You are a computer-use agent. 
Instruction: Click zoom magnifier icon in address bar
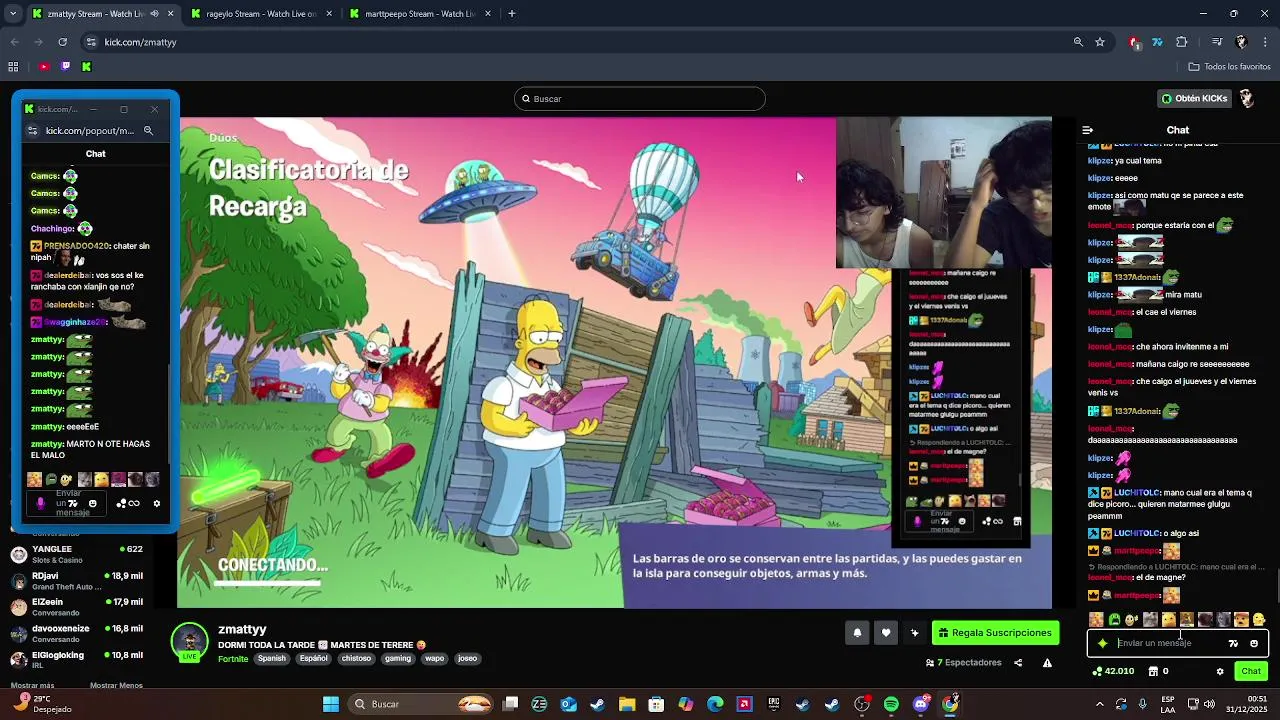click(1078, 42)
